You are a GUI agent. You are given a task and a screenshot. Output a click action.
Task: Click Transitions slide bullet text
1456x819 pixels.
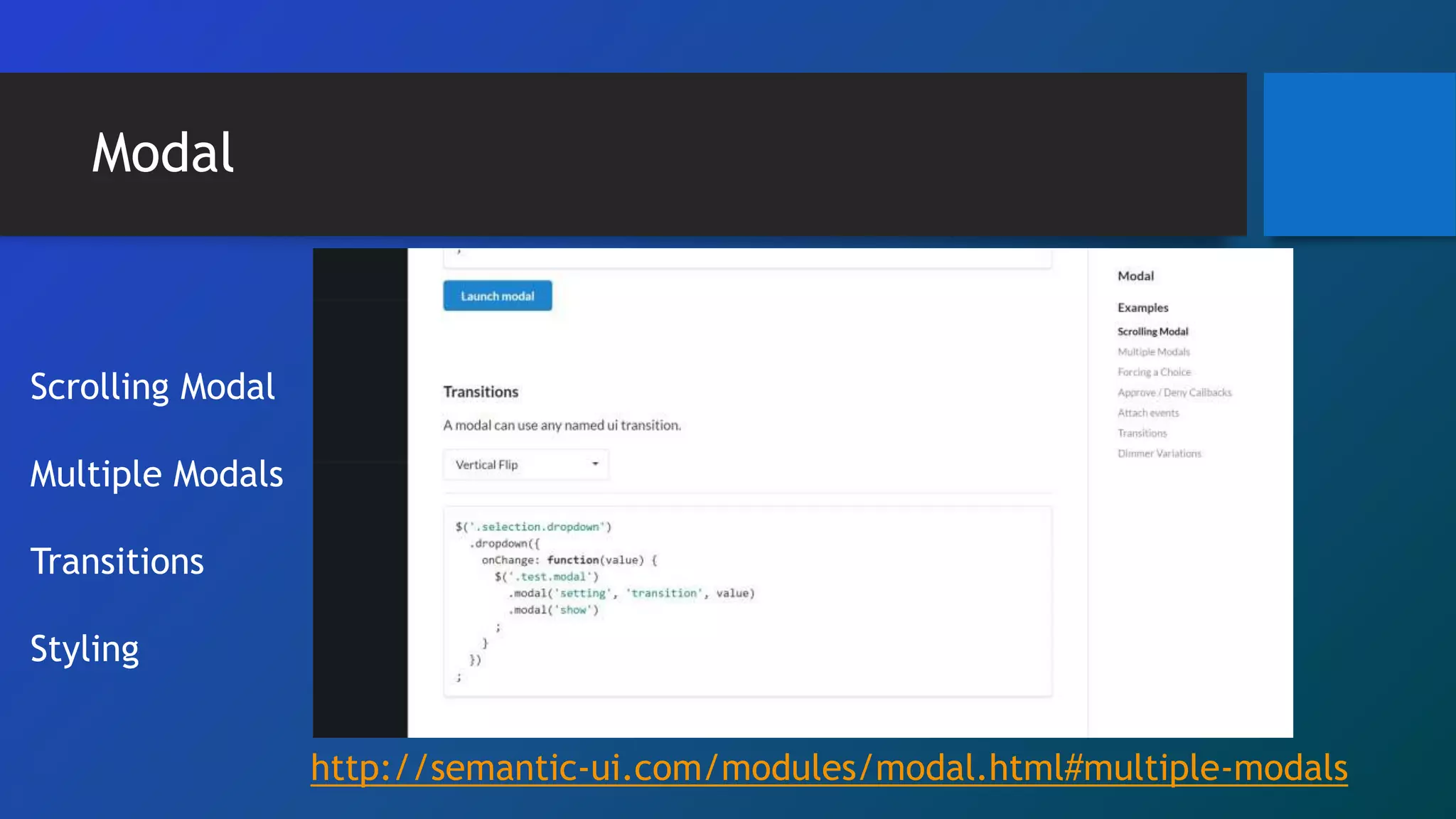click(x=117, y=562)
